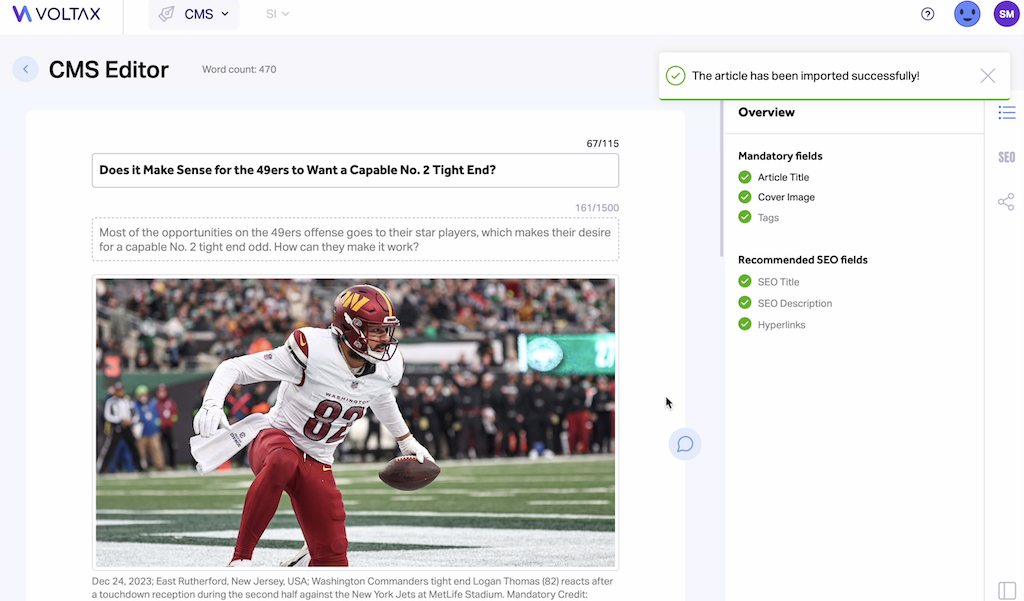Jump to SEO Title recommended field
Viewport: 1024px width, 601px height.
[x=778, y=282]
